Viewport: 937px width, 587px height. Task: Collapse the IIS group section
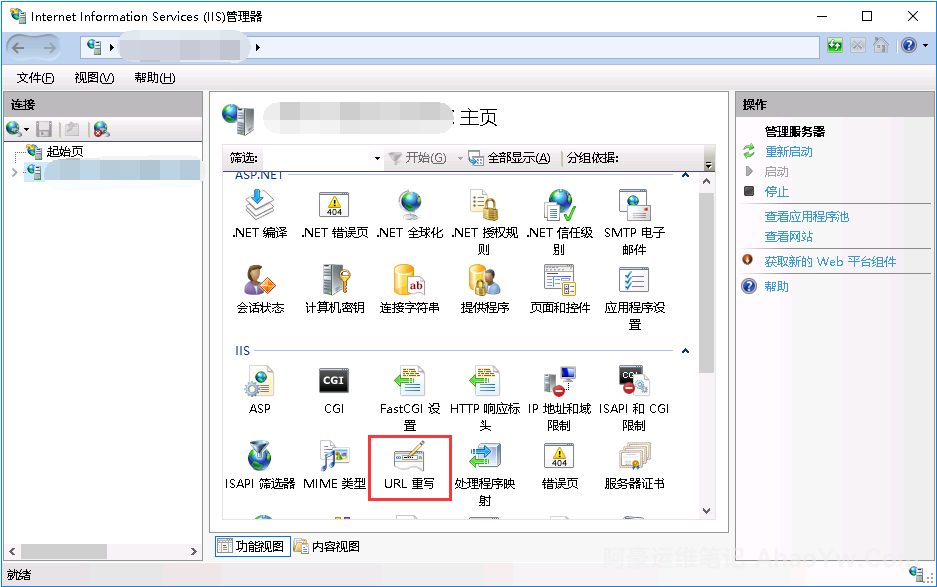[x=685, y=351]
